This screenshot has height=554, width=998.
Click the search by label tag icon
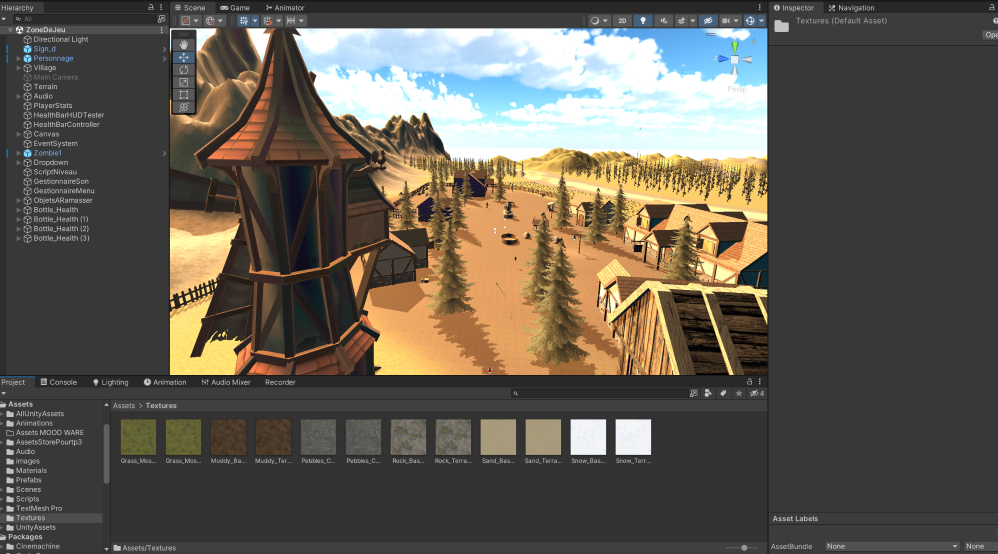point(723,393)
